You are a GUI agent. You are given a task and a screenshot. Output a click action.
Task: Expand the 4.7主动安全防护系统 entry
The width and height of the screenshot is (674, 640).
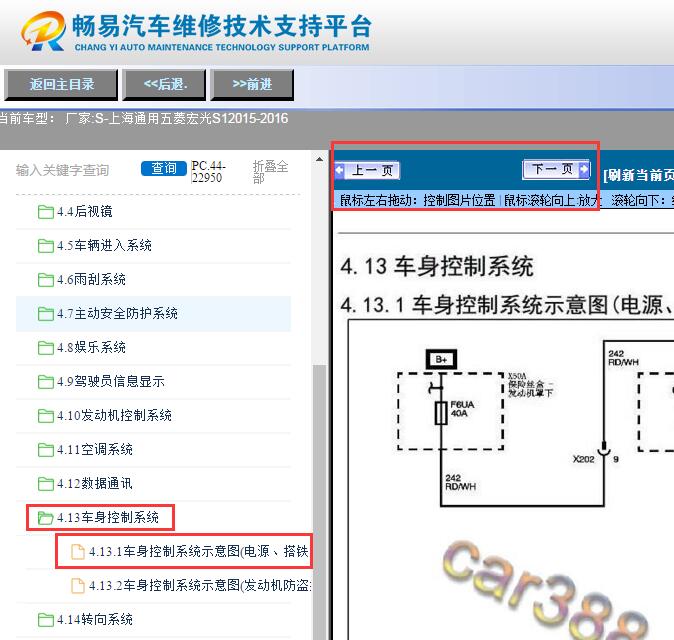(x=117, y=313)
